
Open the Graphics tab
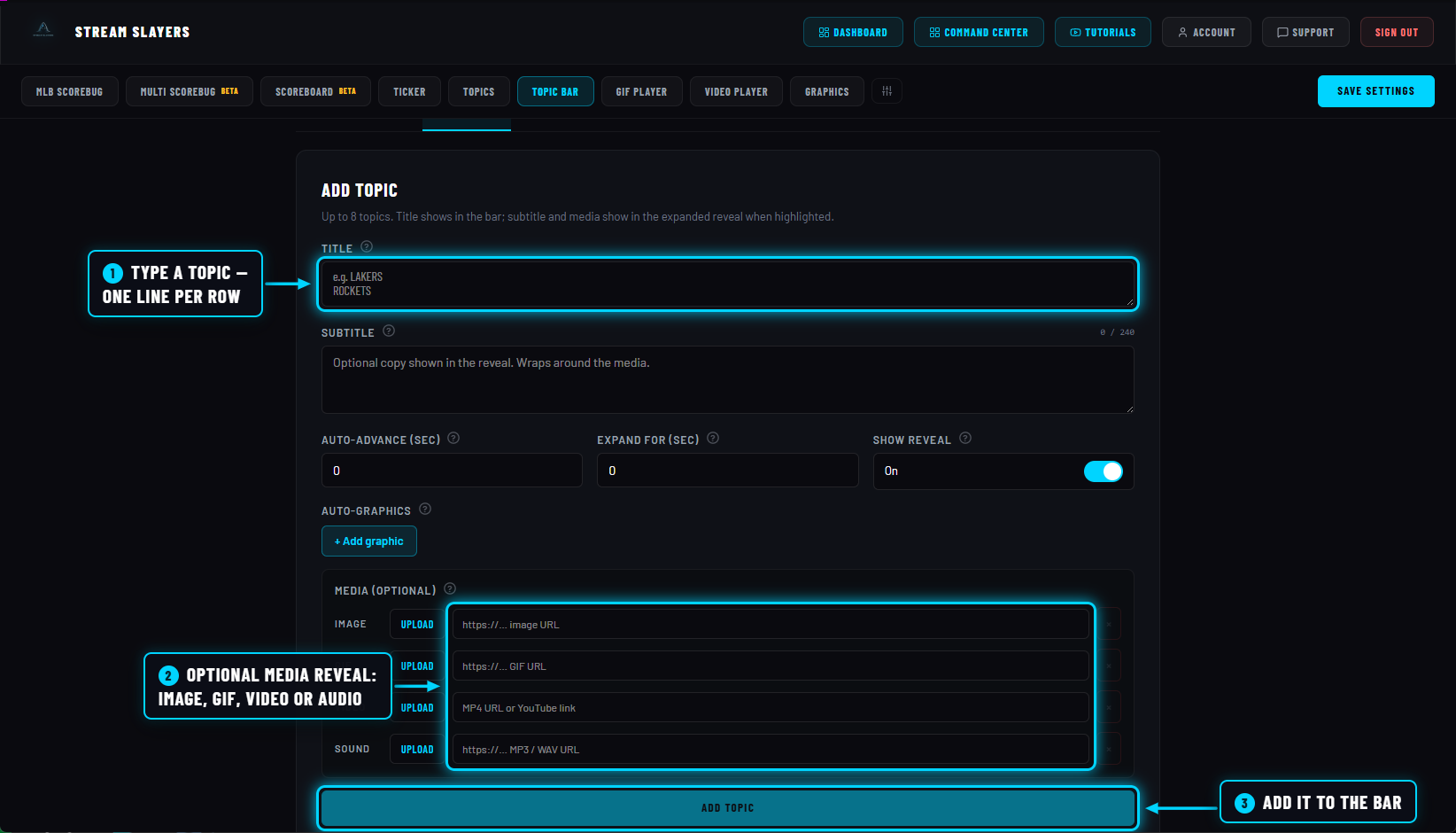pyautogui.click(x=827, y=91)
